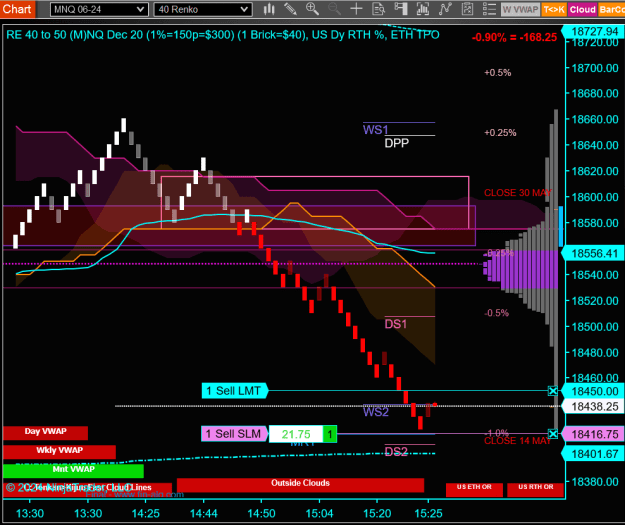Click the 18416.75 stop price marker
Screen dimensions: 625x525
pyautogui.click(x=593, y=434)
